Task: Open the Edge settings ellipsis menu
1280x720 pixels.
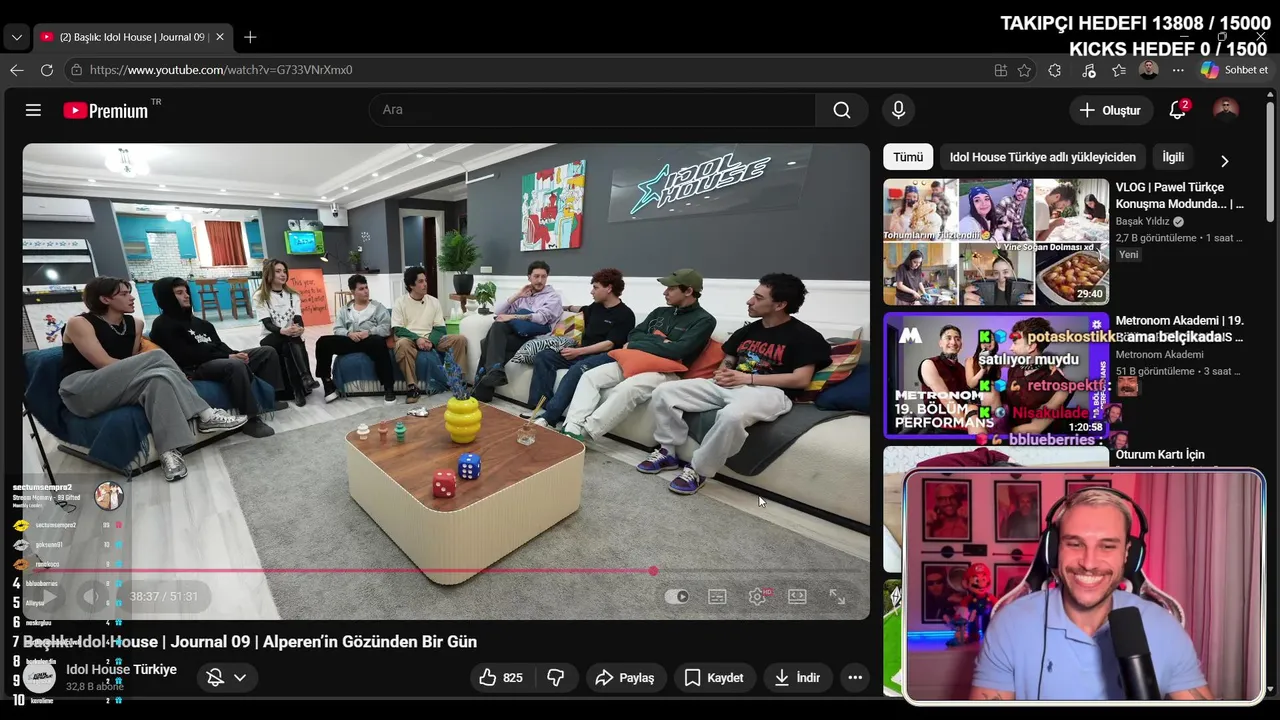Action: [x=1178, y=70]
